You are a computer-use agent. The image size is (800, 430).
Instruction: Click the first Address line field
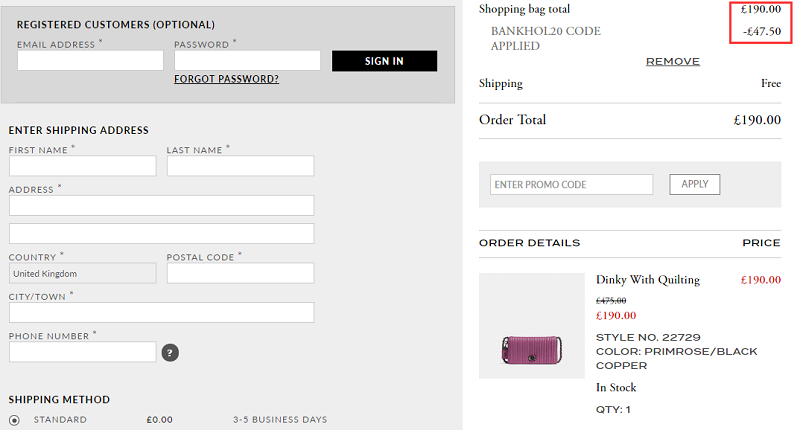click(x=161, y=205)
